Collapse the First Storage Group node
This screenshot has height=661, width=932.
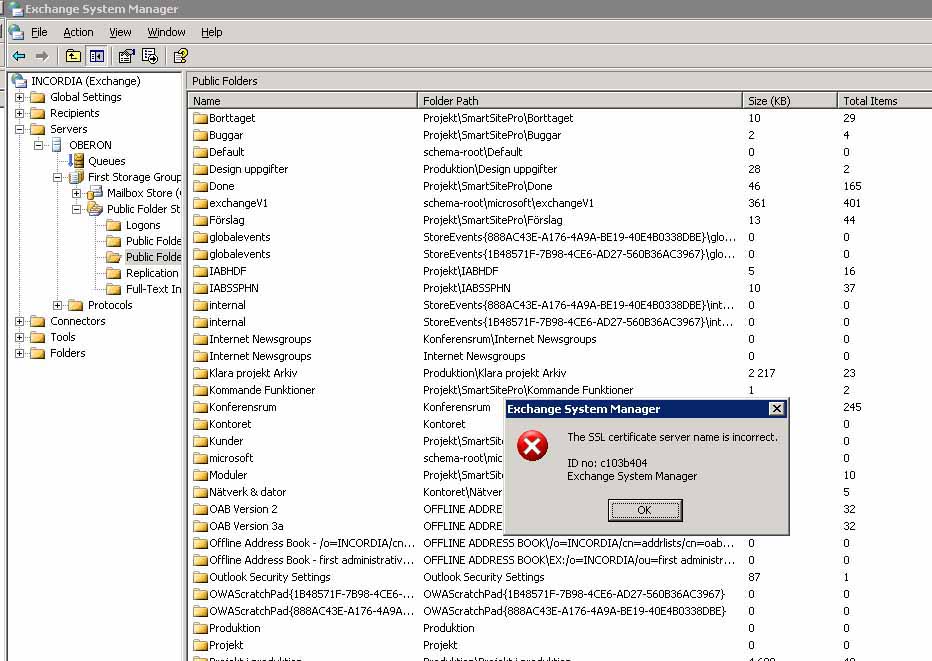pos(58,177)
